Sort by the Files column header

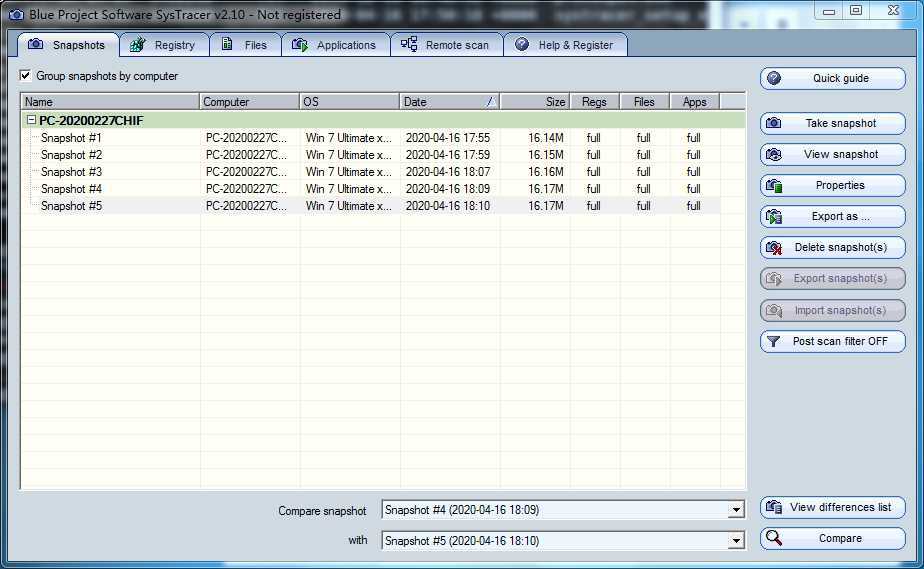645,102
